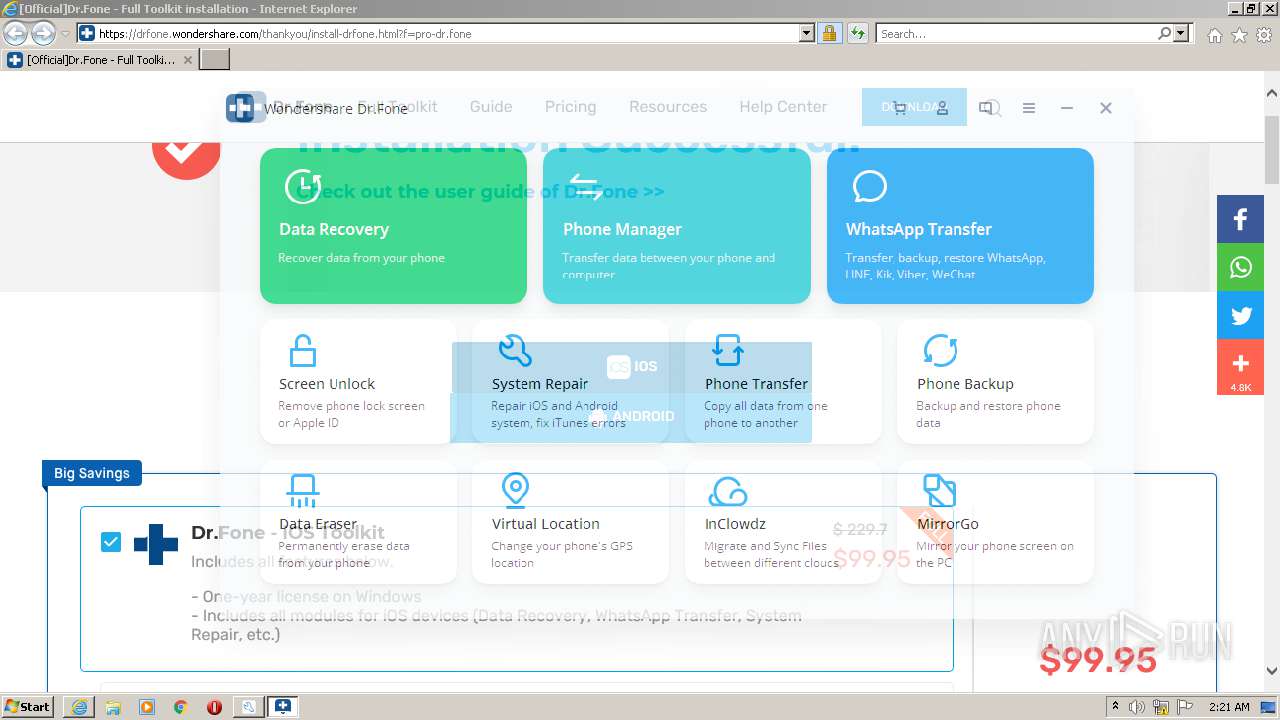Open the Data Recovery module
This screenshot has width=1280, height=720.
tap(393, 226)
